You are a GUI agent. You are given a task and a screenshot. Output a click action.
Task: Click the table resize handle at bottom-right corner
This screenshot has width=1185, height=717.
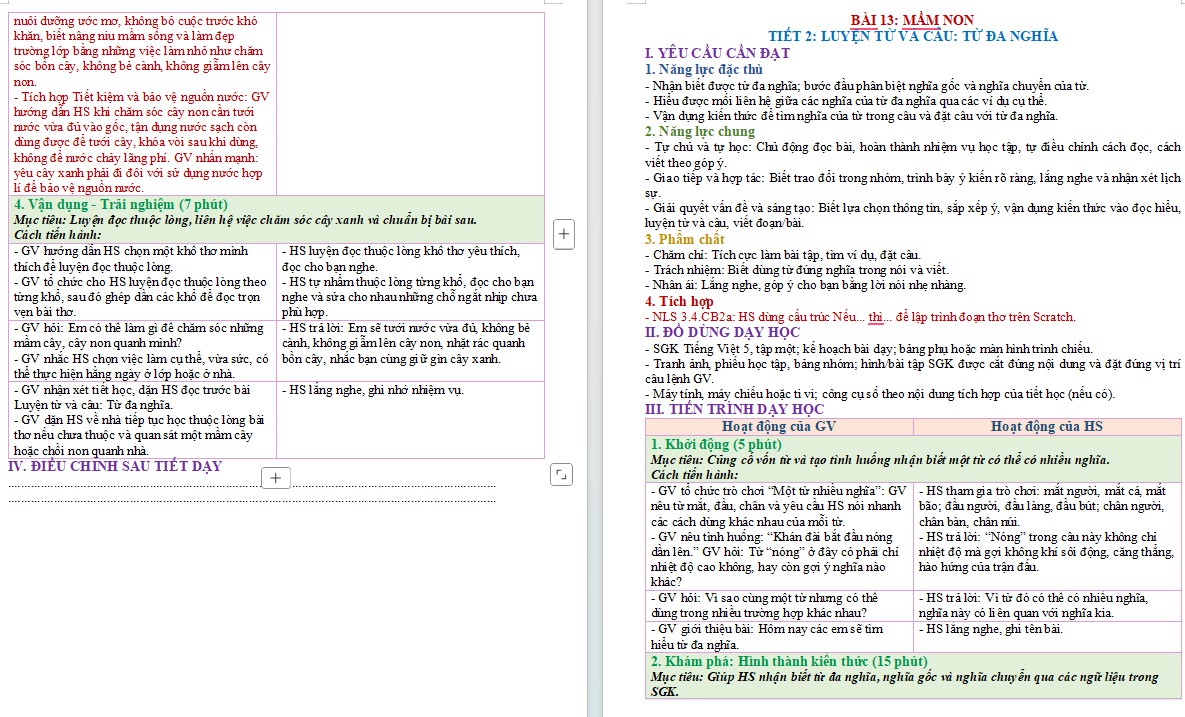(x=562, y=474)
